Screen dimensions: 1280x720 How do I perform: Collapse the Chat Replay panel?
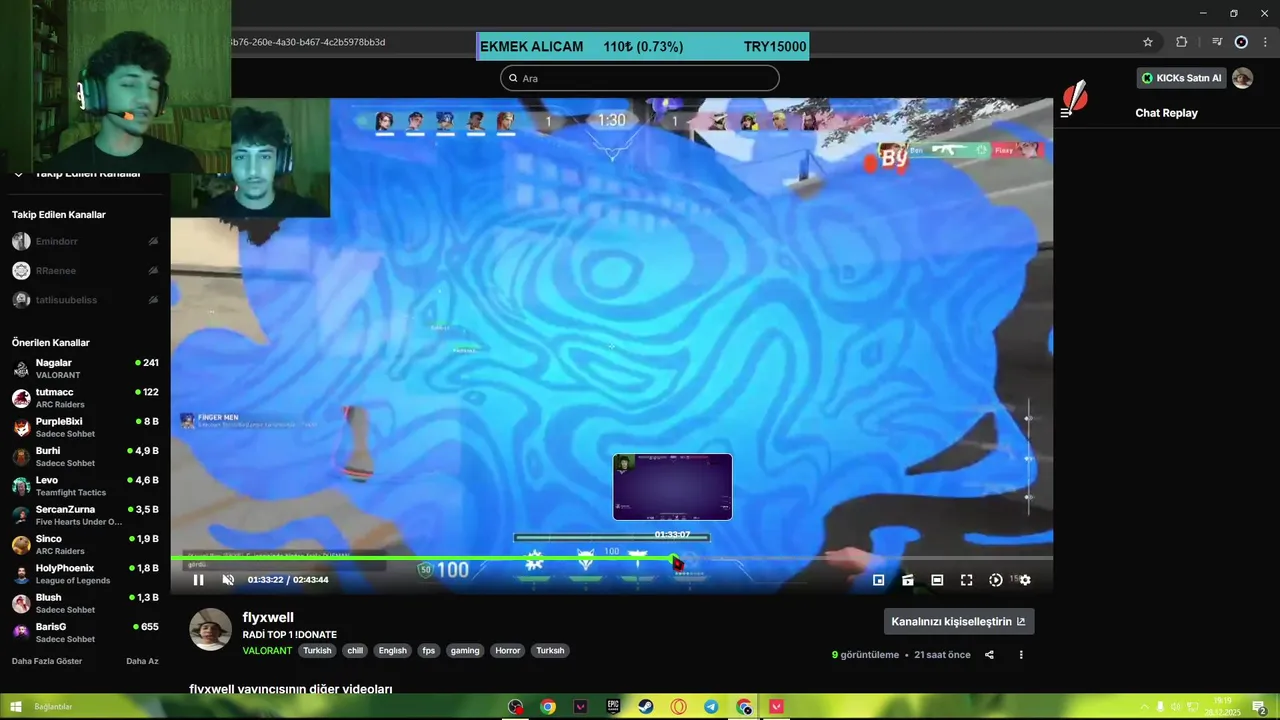(1066, 113)
